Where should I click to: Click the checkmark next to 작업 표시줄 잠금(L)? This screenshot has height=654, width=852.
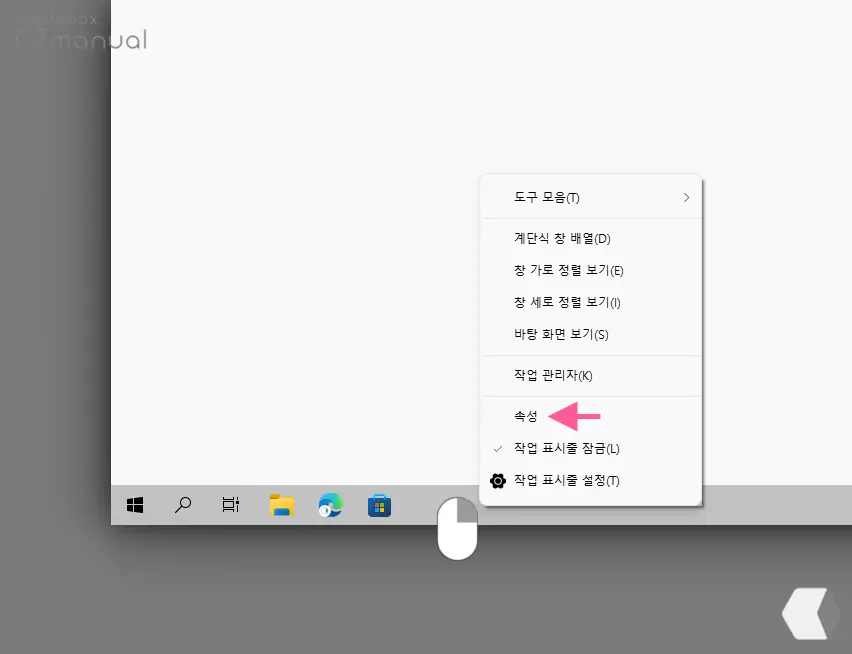coord(497,449)
